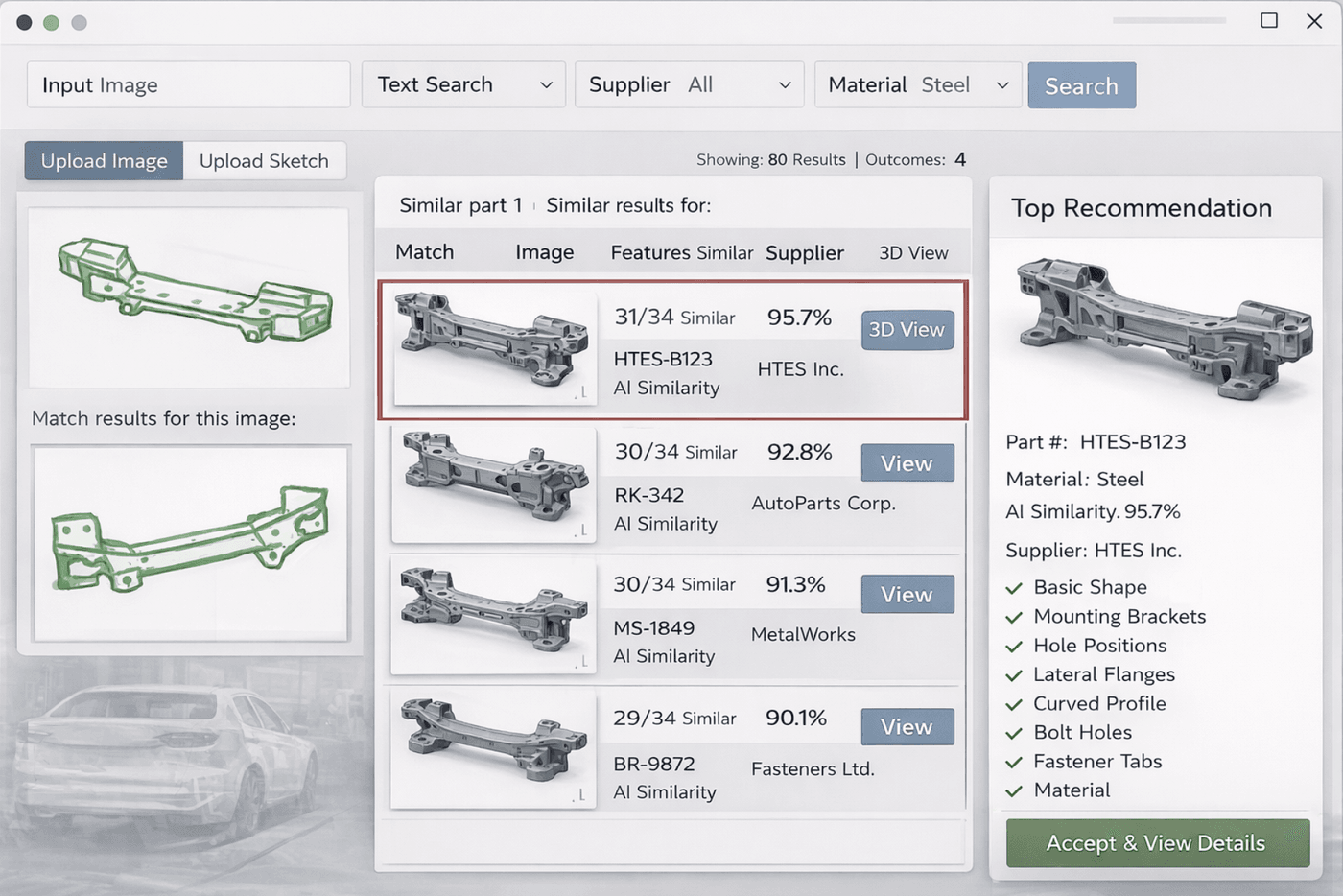
Task: Select the RK-342 part image
Action: click(495, 483)
